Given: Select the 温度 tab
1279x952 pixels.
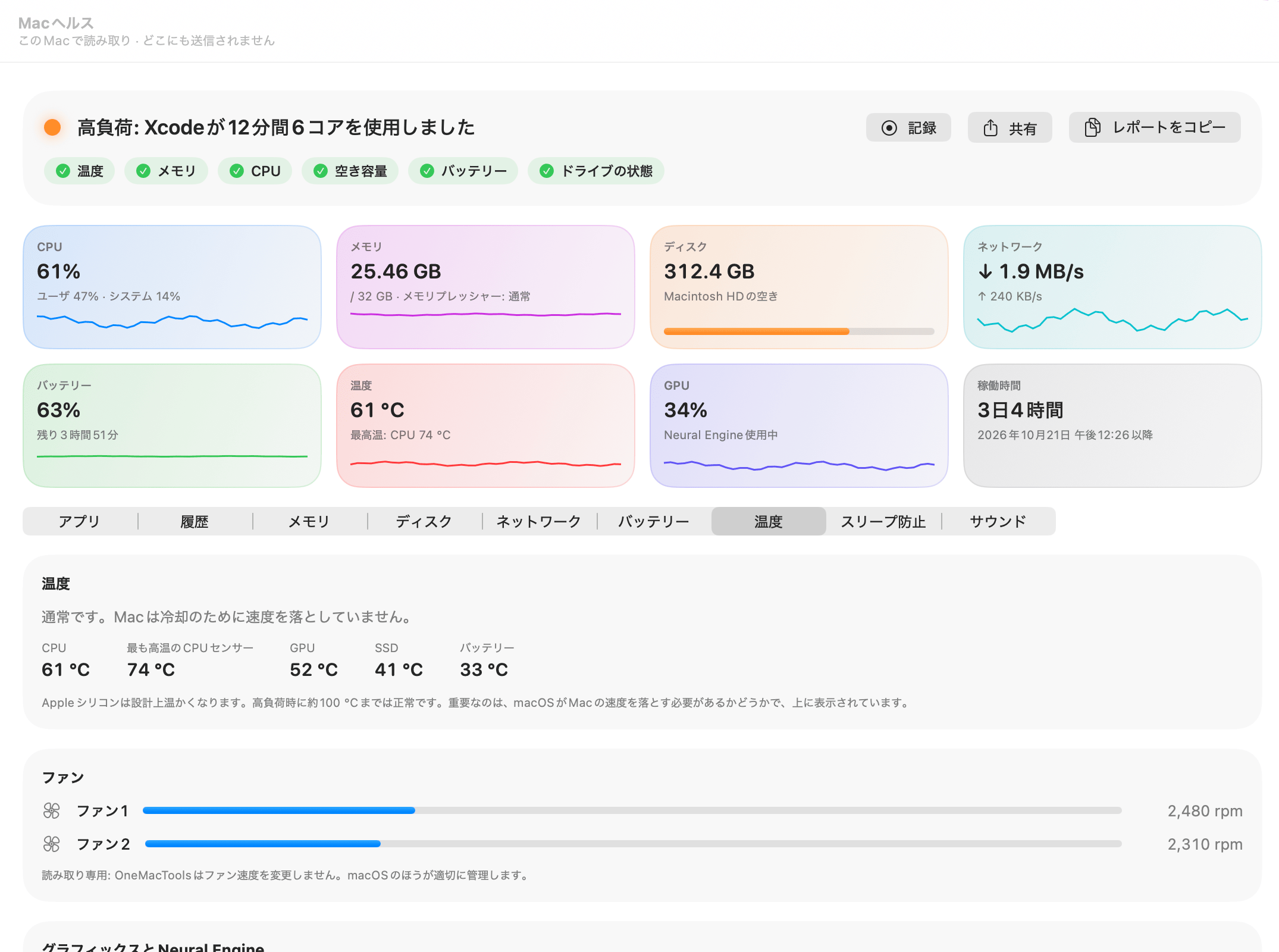Looking at the screenshot, I should (769, 522).
